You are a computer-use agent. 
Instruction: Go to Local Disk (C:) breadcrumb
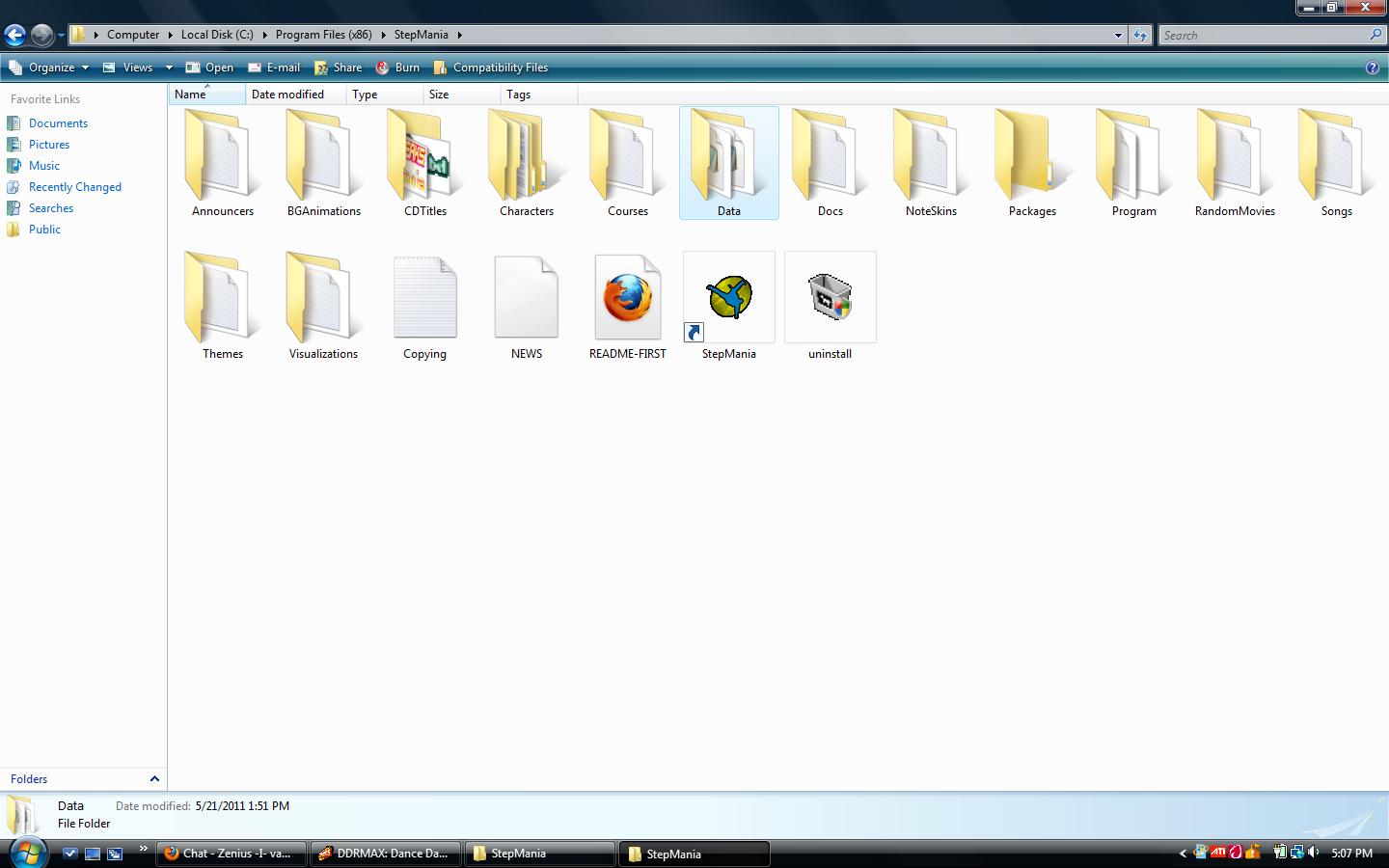pos(217,35)
